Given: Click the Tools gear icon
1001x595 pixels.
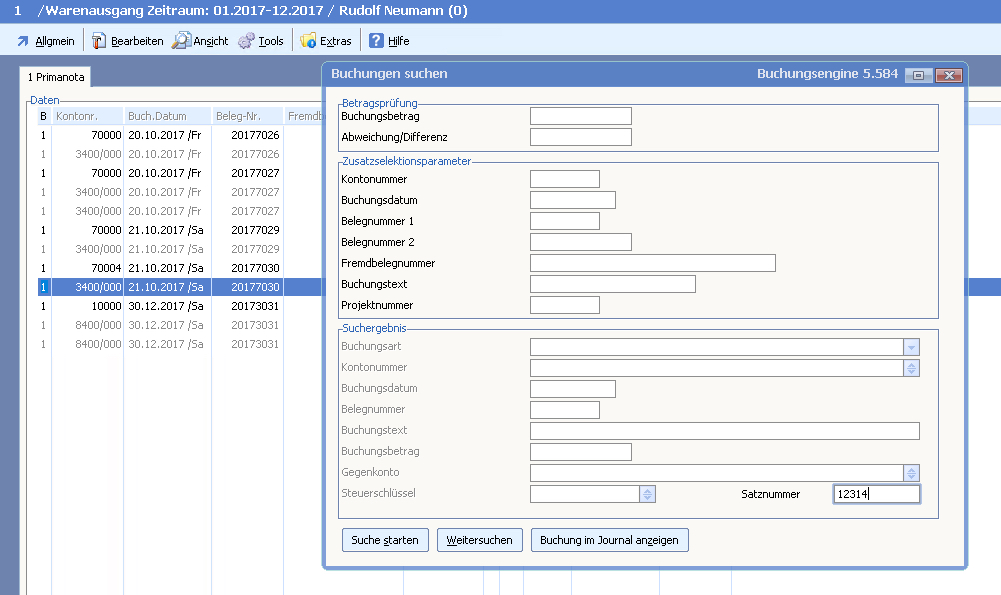Looking at the screenshot, I should point(246,41).
